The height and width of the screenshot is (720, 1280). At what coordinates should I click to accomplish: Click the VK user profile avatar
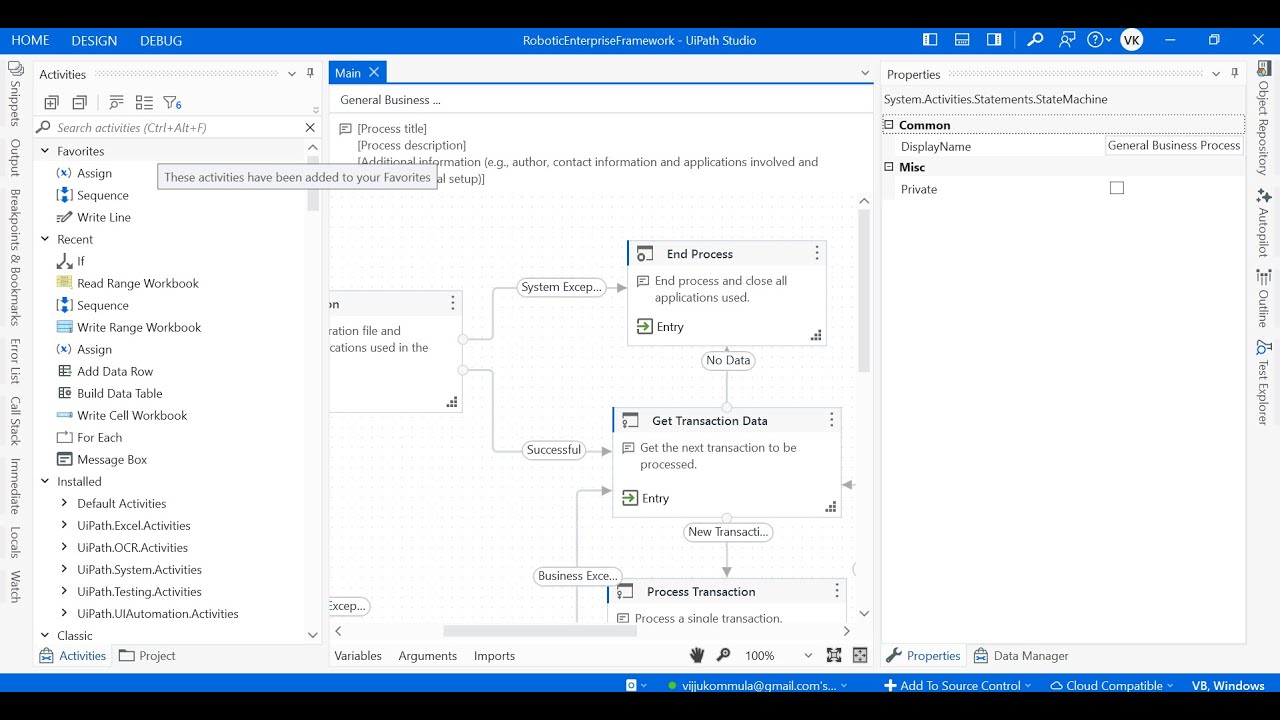(x=1132, y=40)
